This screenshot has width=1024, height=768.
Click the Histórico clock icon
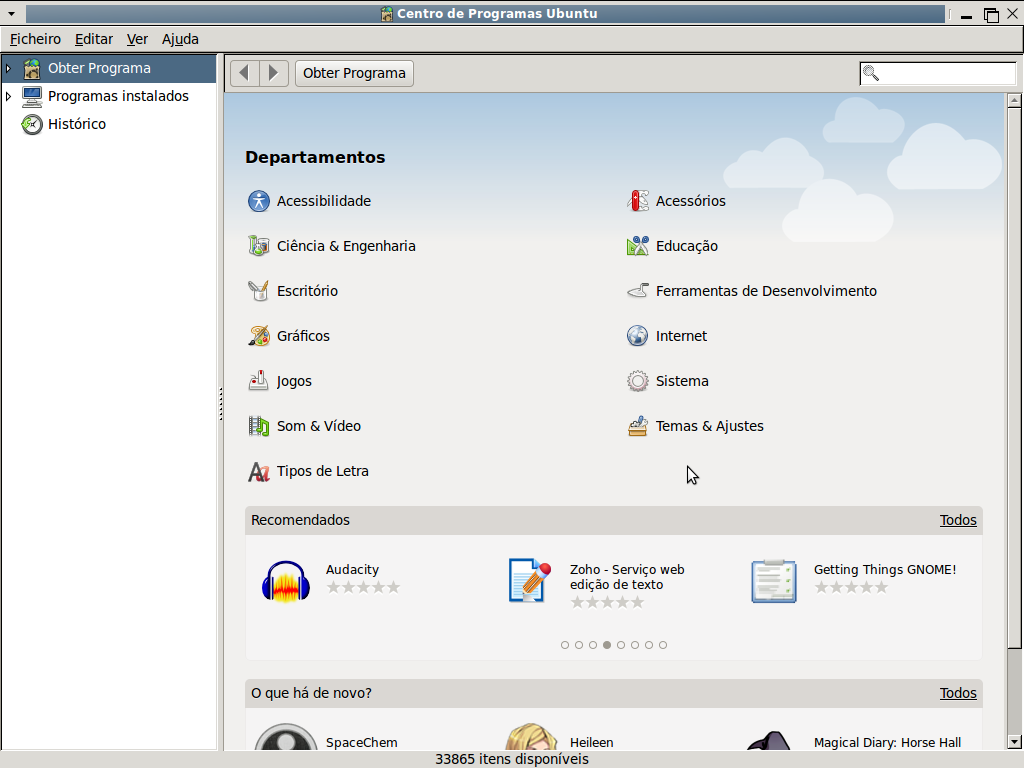(x=32, y=124)
